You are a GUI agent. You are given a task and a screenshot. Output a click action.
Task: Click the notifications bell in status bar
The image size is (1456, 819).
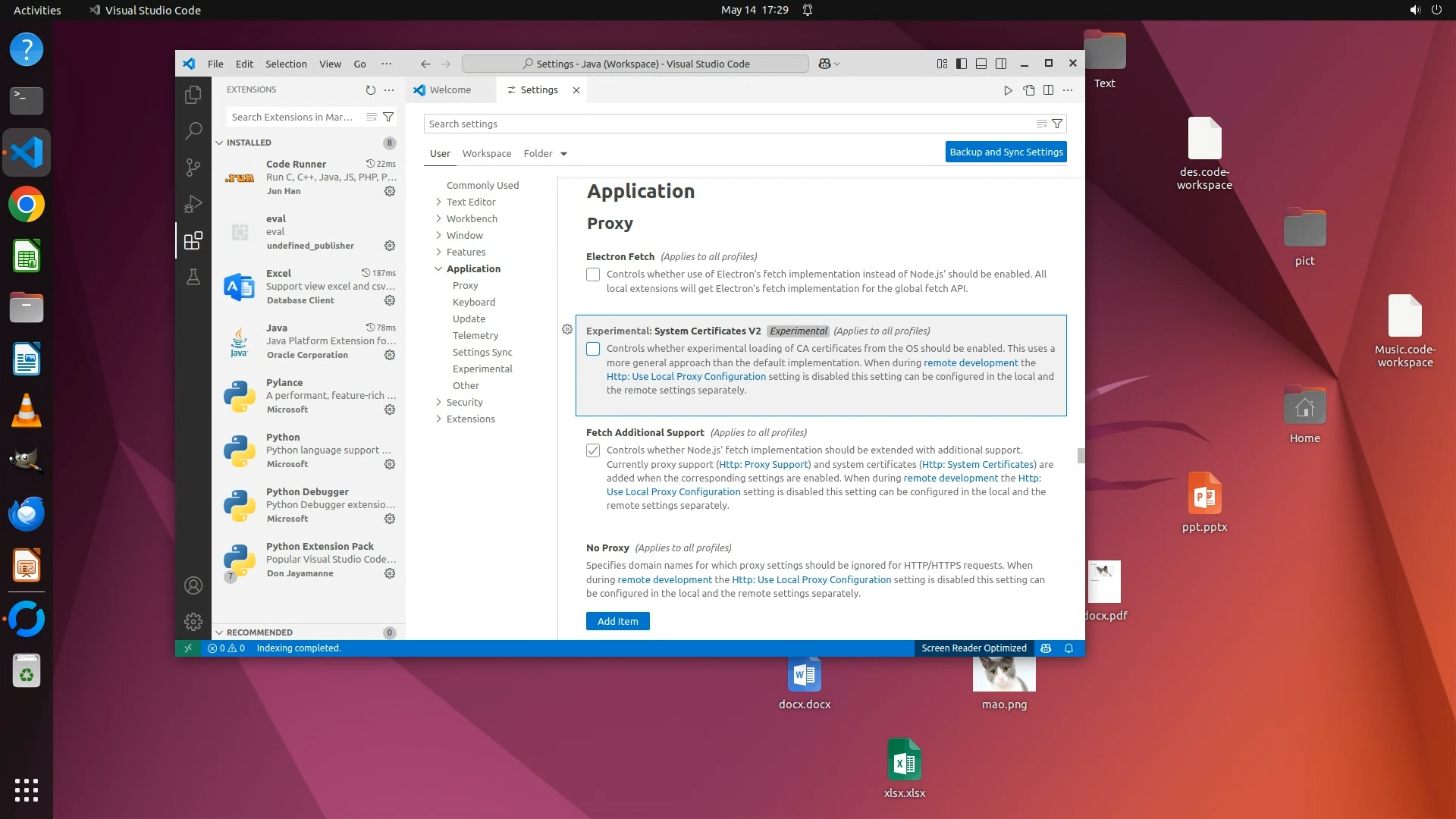[1068, 648]
